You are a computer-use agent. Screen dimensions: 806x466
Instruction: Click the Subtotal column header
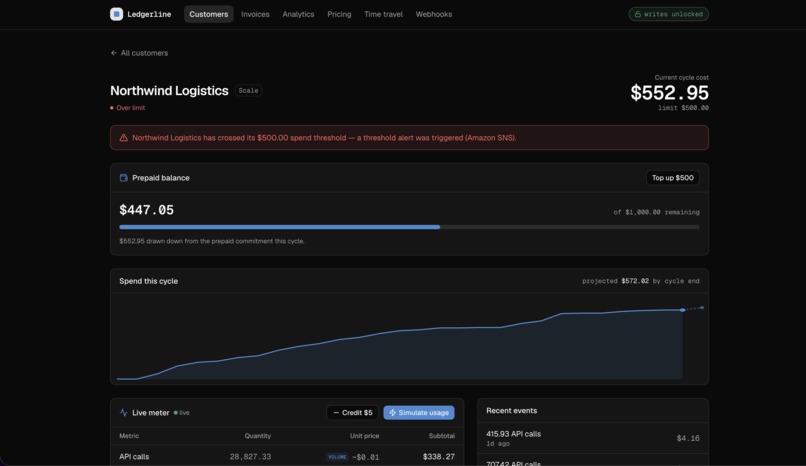(x=442, y=436)
